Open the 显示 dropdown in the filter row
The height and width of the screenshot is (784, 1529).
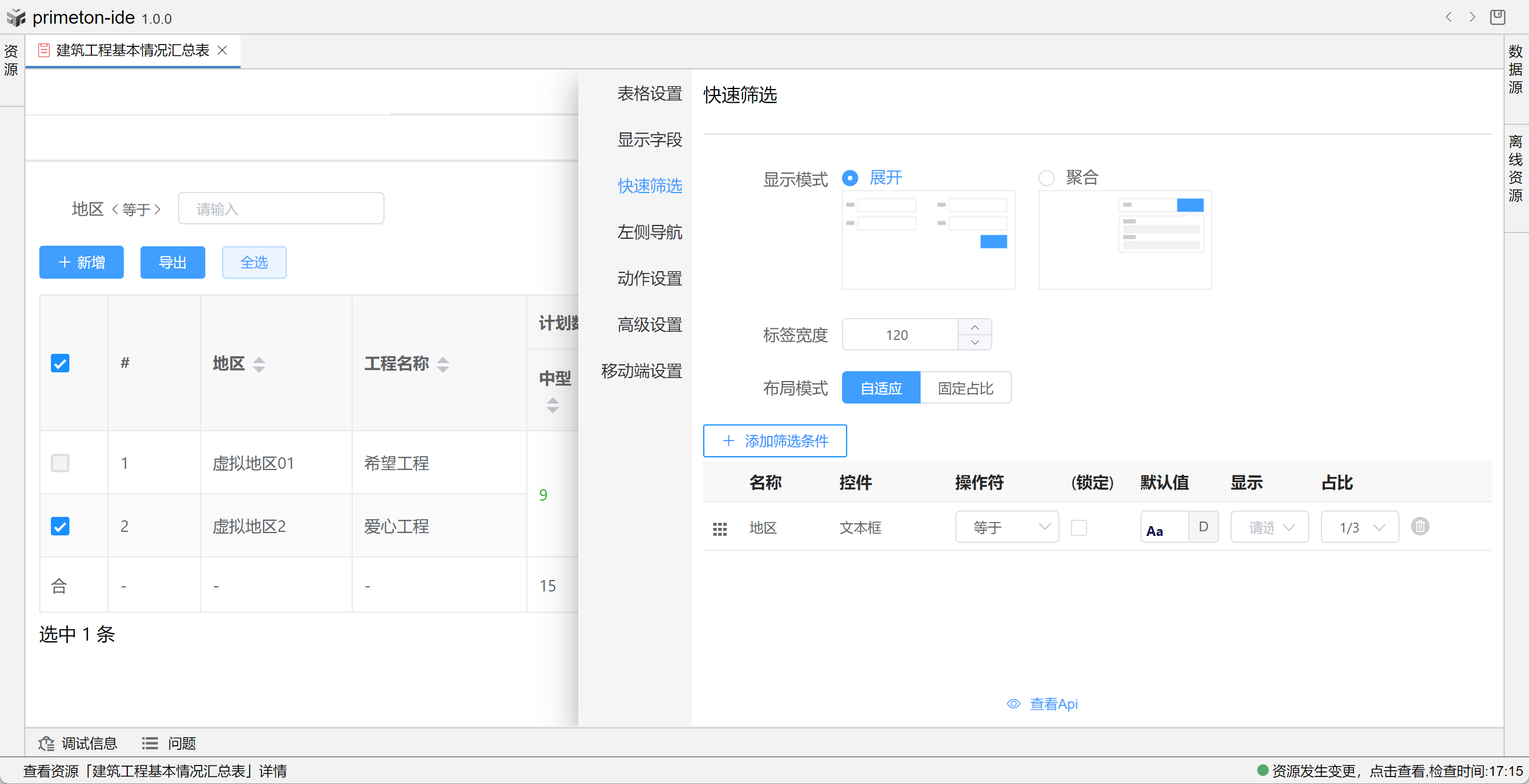click(1269, 527)
